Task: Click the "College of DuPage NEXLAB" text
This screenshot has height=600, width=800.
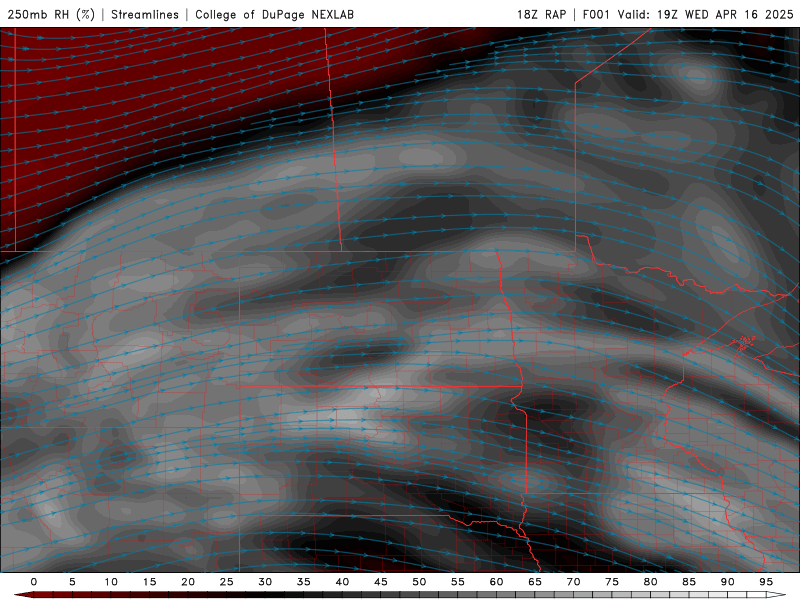Action: click(x=274, y=14)
